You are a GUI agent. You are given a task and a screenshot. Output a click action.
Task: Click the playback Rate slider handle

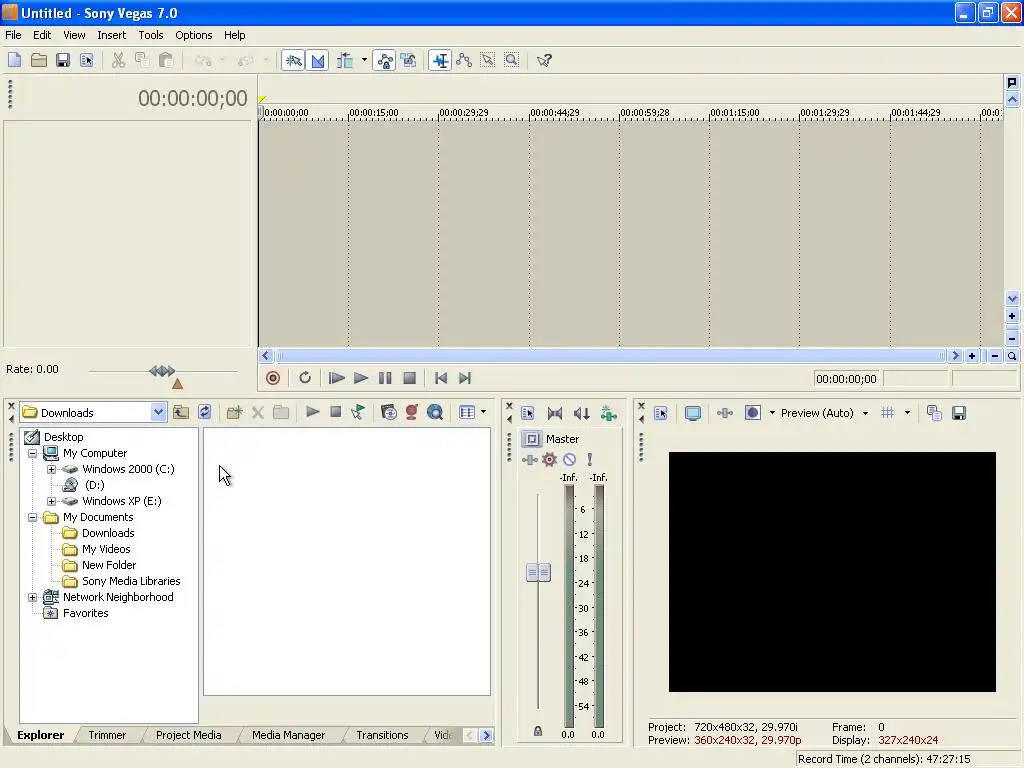[x=162, y=371]
